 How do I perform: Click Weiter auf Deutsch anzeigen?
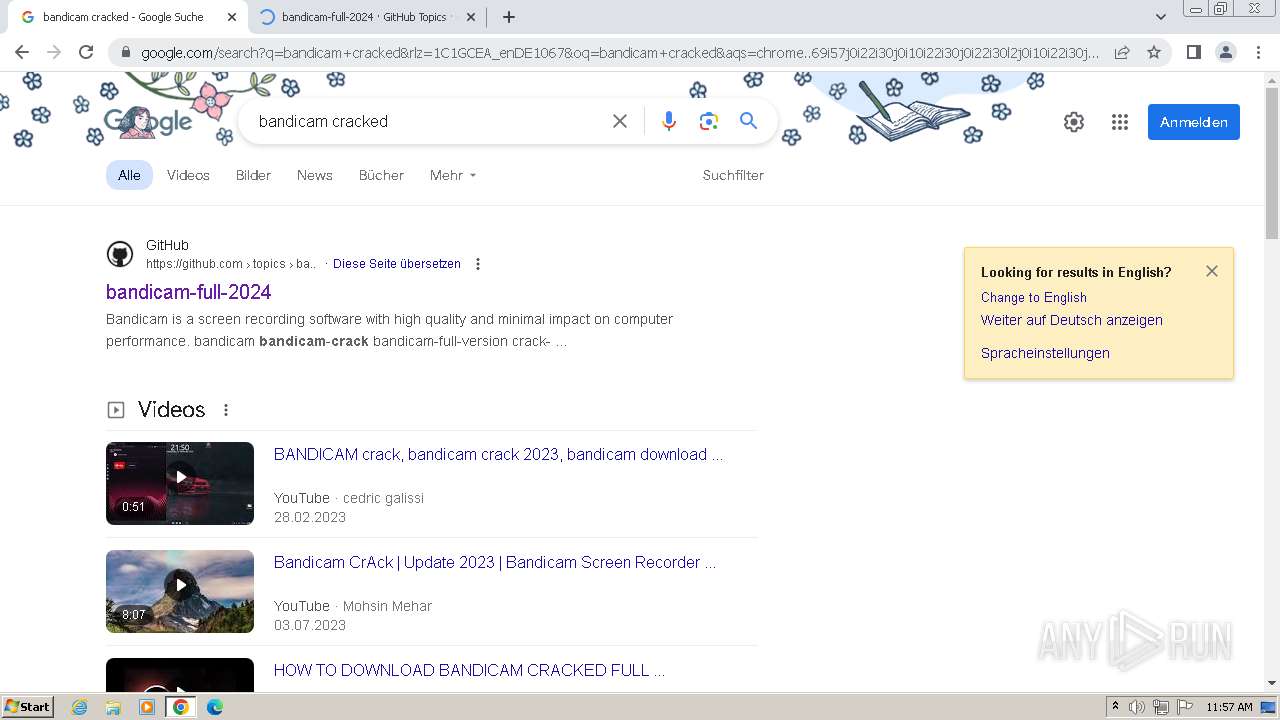[1071, 320]
